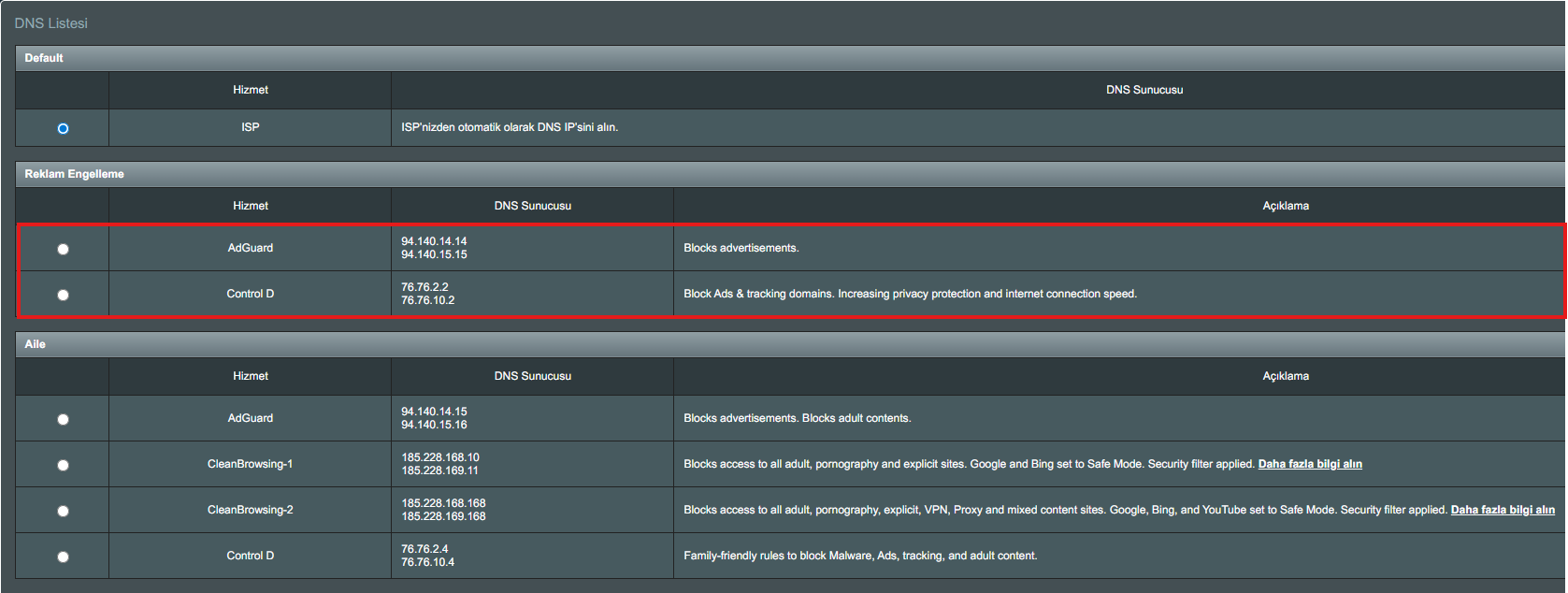Click 'Hizmet' header in Reklam Engelleme table
The width and height of the screenshot is (1568, 593).
251,206
